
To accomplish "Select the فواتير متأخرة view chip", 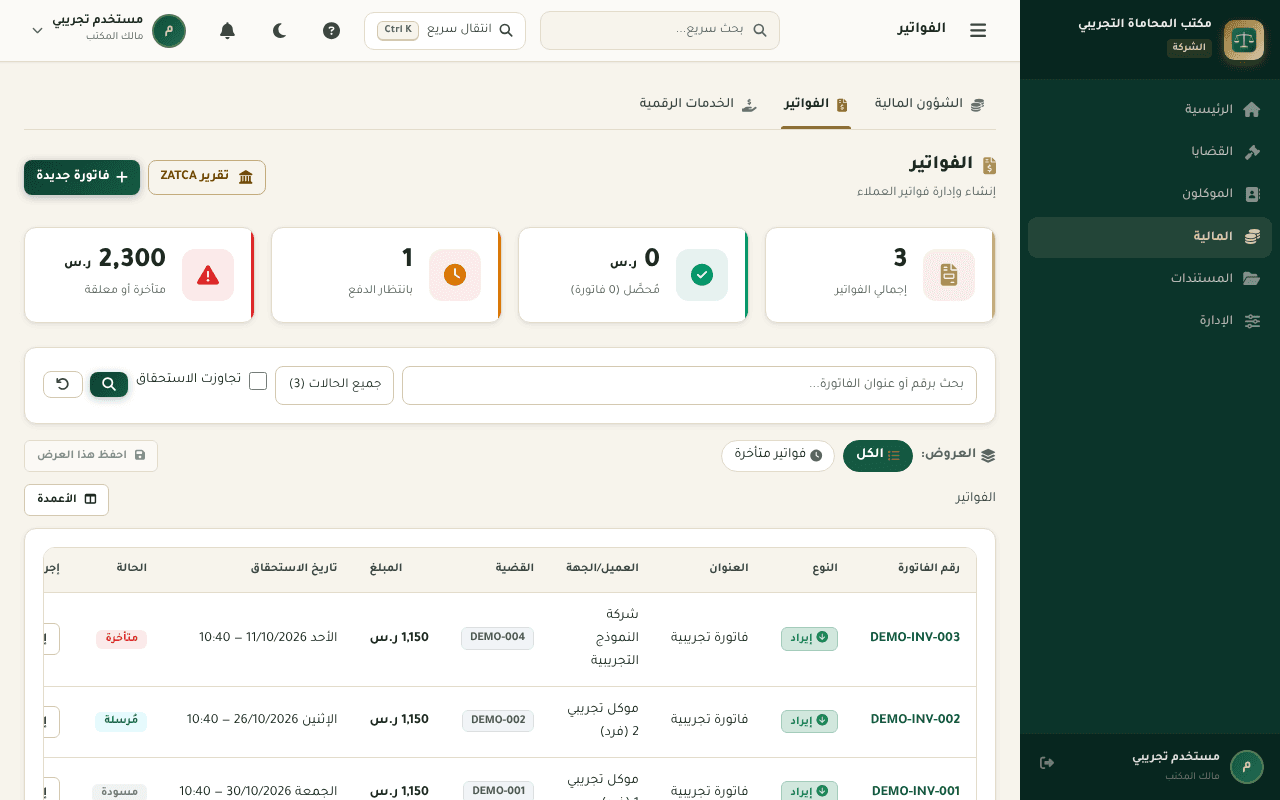I will click(778, 455).
